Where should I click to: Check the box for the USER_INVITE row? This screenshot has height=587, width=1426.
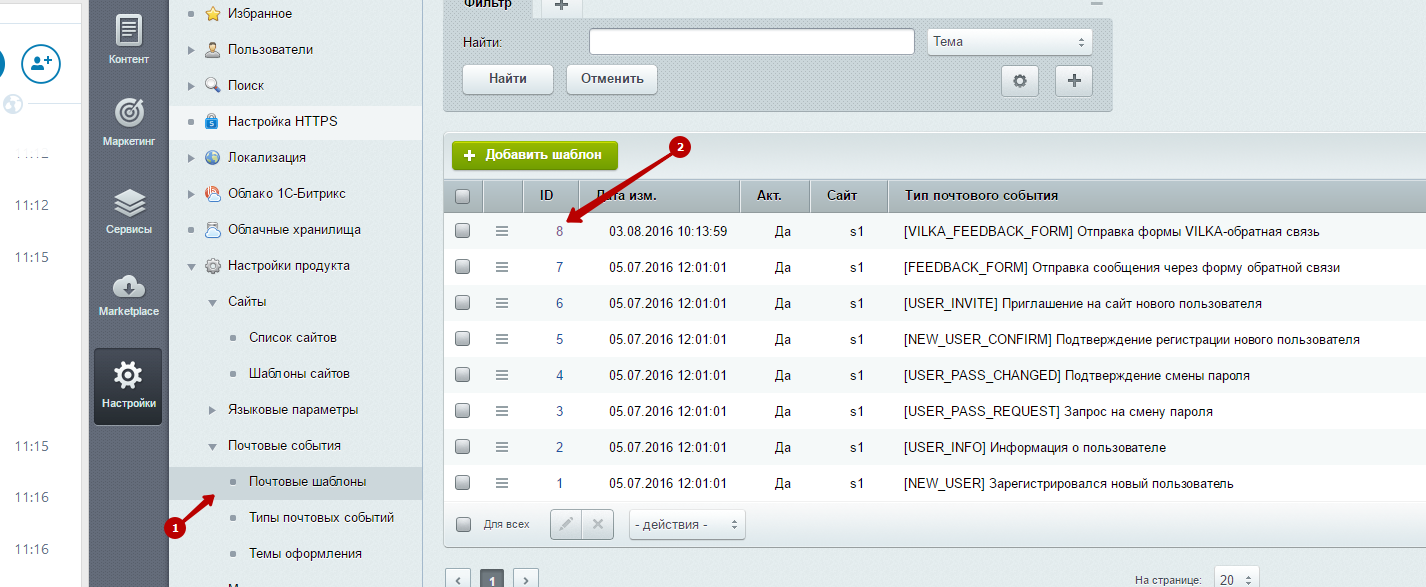click(x=462, y=303)
